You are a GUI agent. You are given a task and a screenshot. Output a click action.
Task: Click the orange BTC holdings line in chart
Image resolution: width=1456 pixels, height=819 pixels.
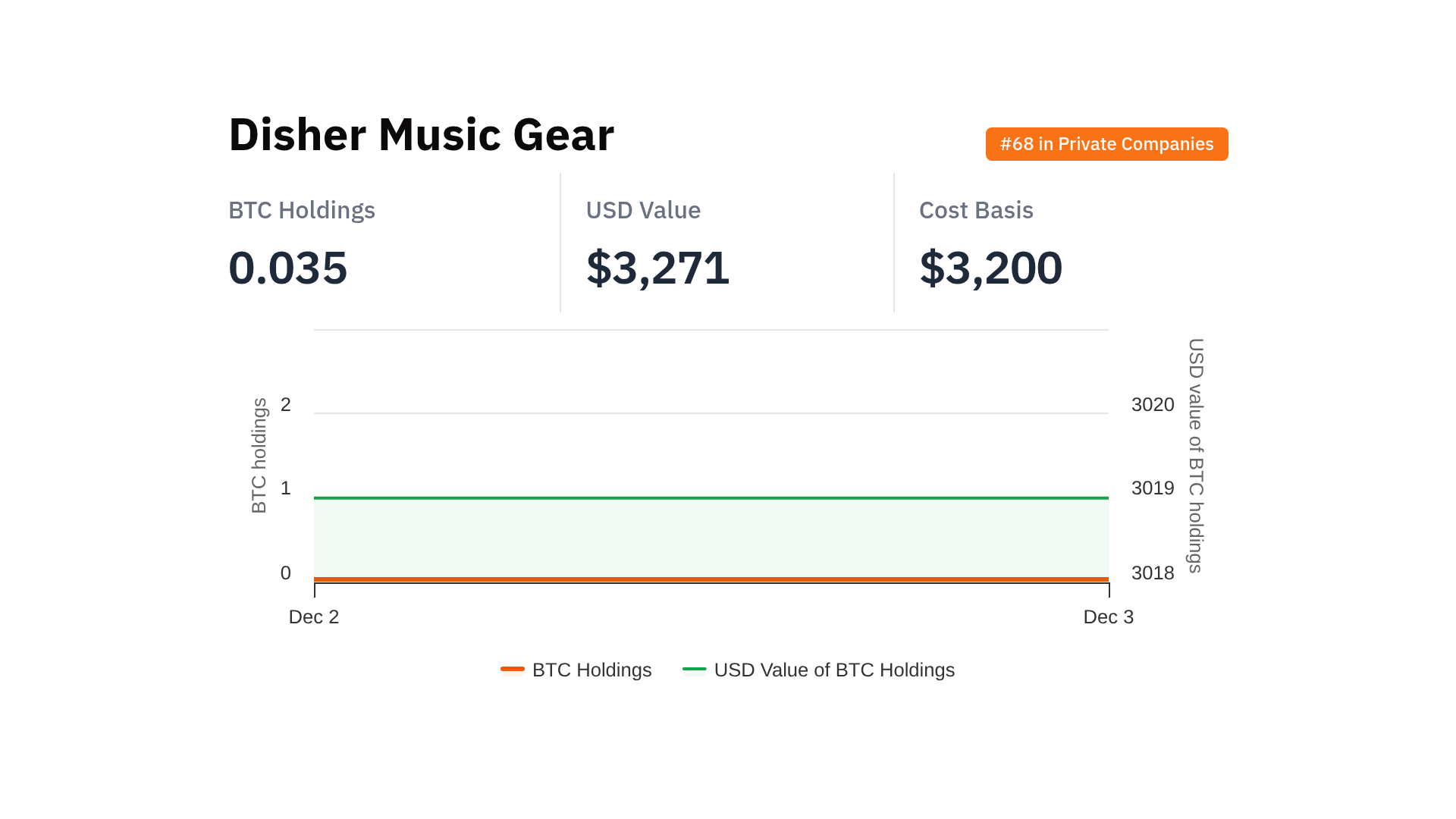(x=711, y=579)
